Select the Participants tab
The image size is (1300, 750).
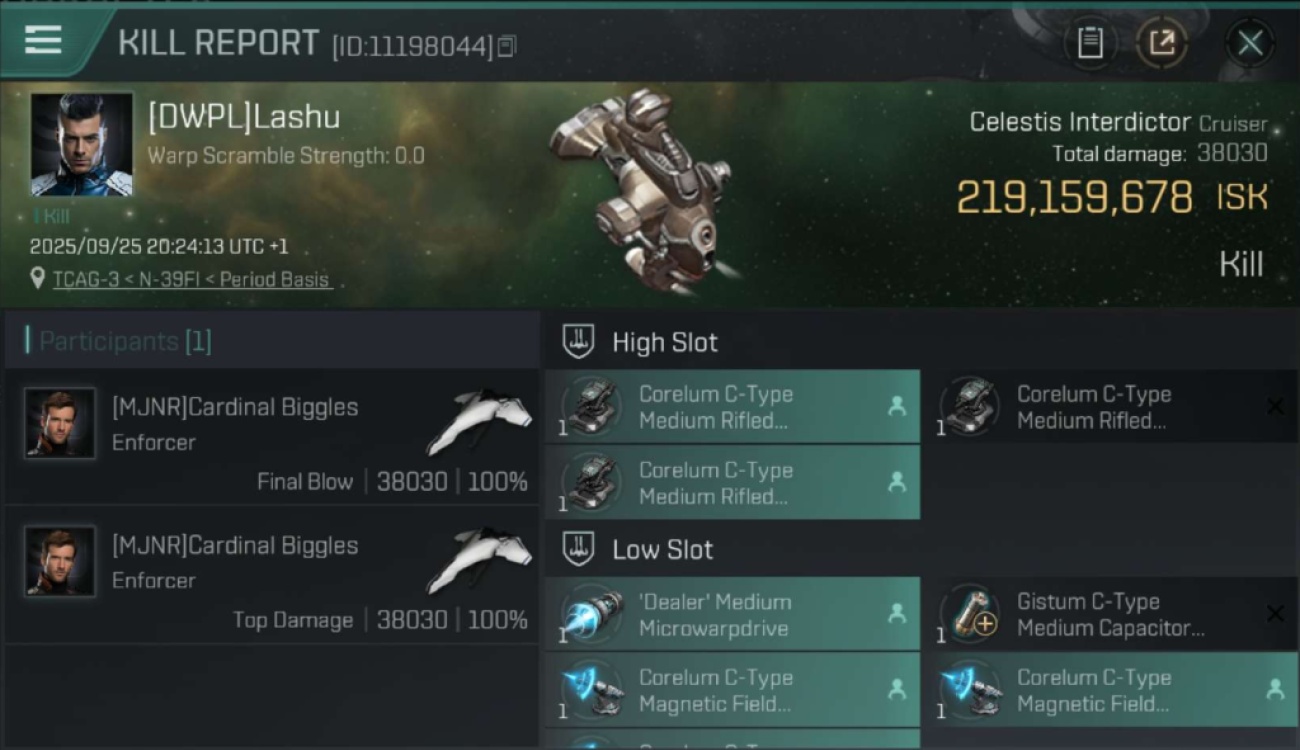point(125,341)
